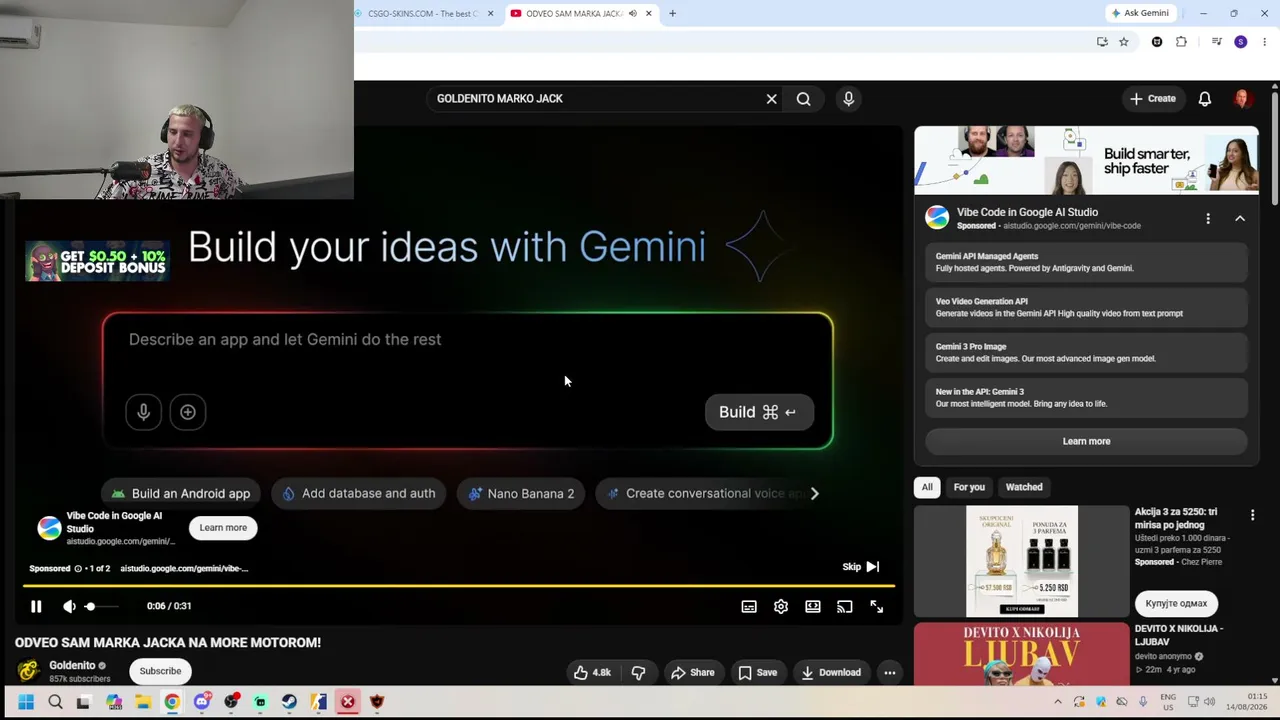Open the DEVITO X NIKOLIJA video thumbnail
This screenshot has width=1280, height=720.
point(1021,654)
